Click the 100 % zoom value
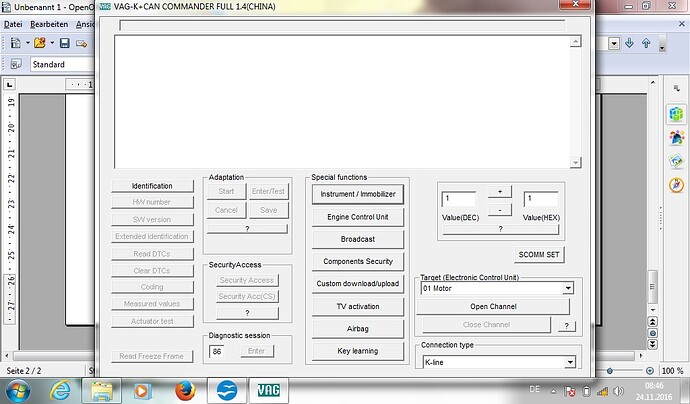 tap(672, 371)
